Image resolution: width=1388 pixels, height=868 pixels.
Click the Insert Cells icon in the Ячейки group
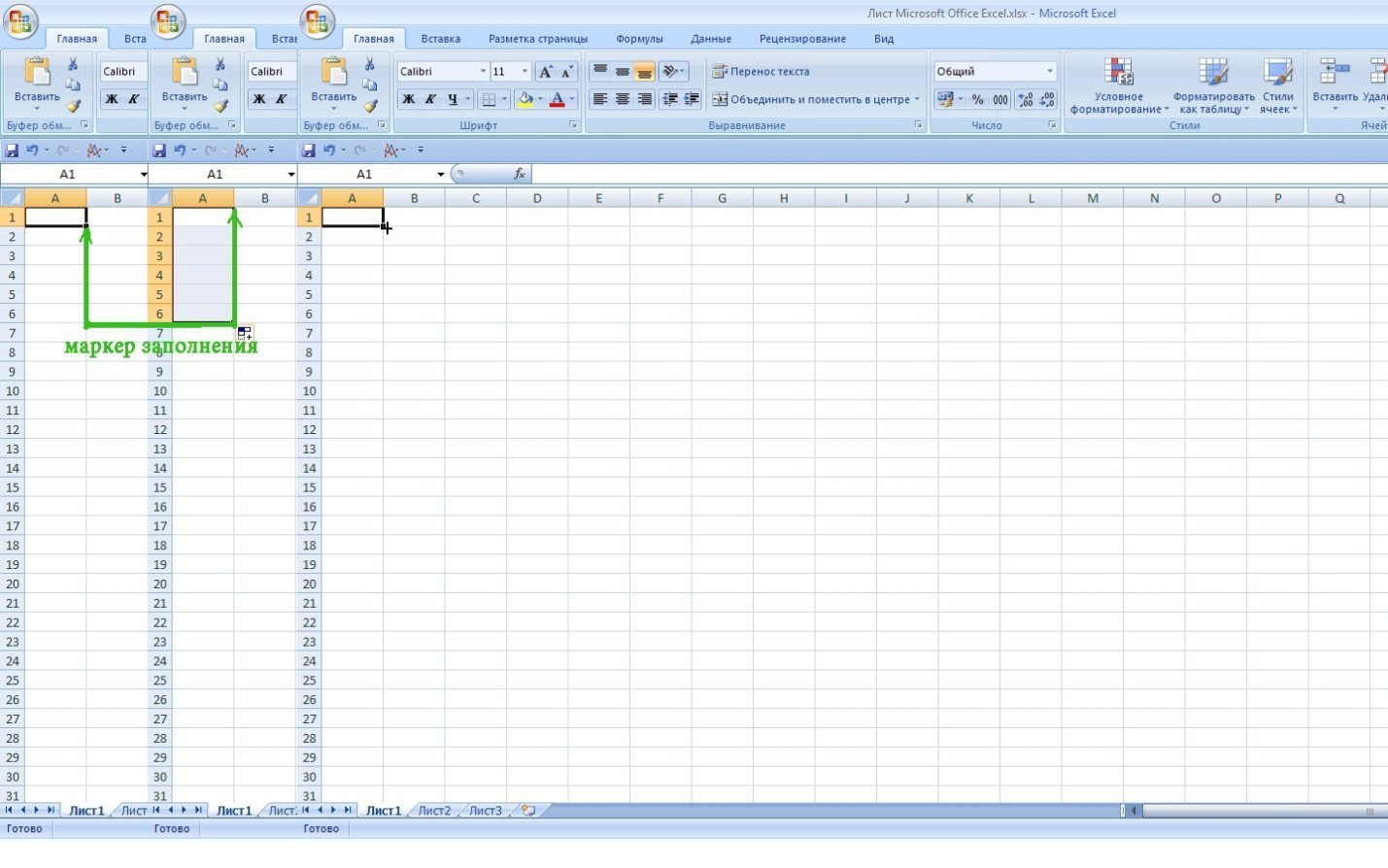[1334, 71]
